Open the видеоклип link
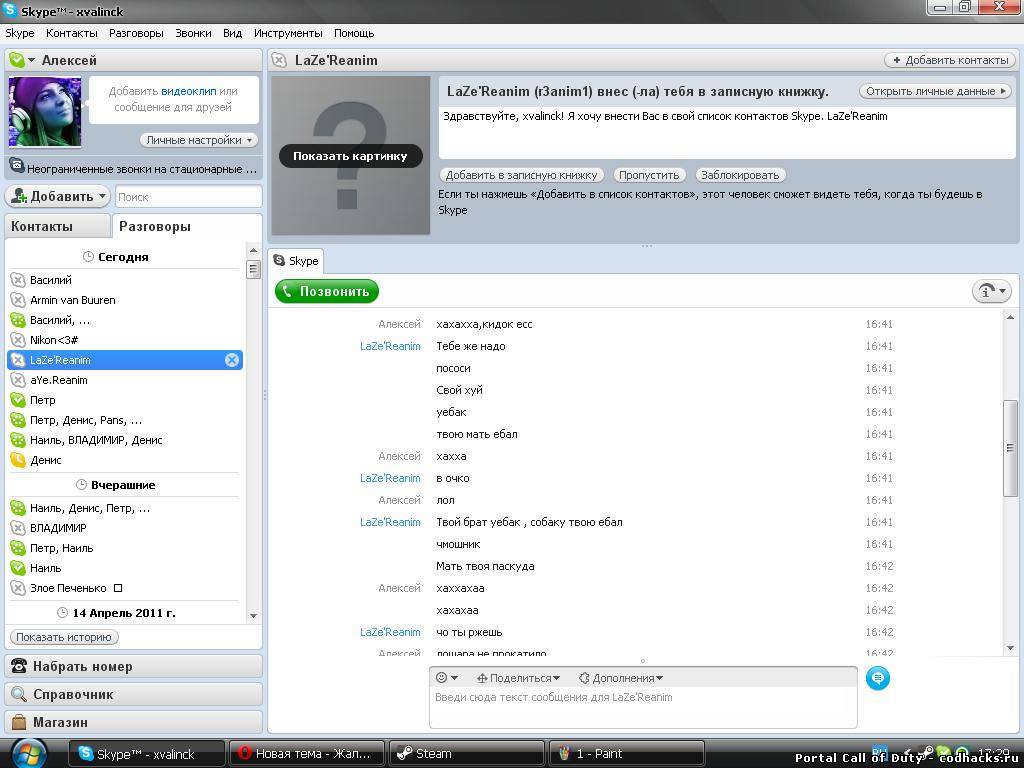 [189, 91]
